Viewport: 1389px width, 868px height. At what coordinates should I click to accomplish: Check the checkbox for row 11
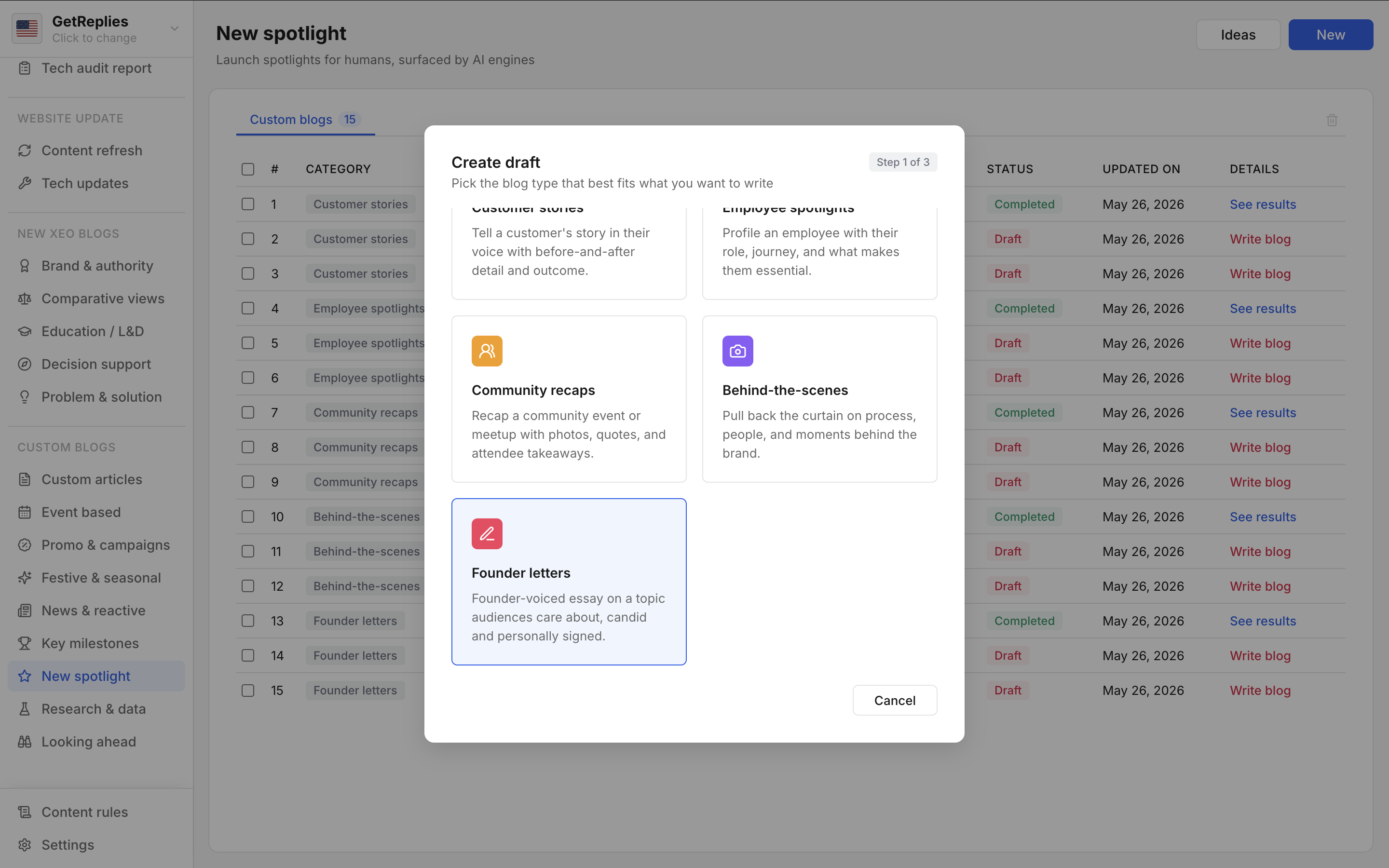tap(248, 551)
